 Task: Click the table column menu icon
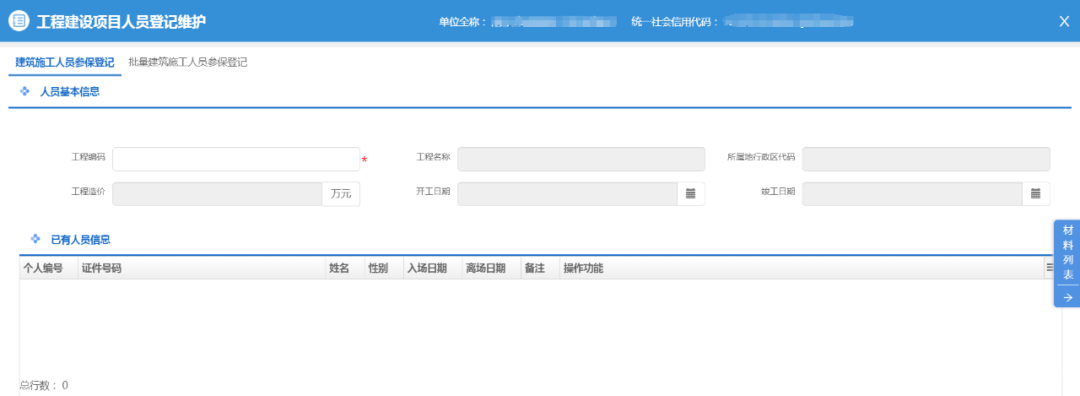click(1049, 267)
